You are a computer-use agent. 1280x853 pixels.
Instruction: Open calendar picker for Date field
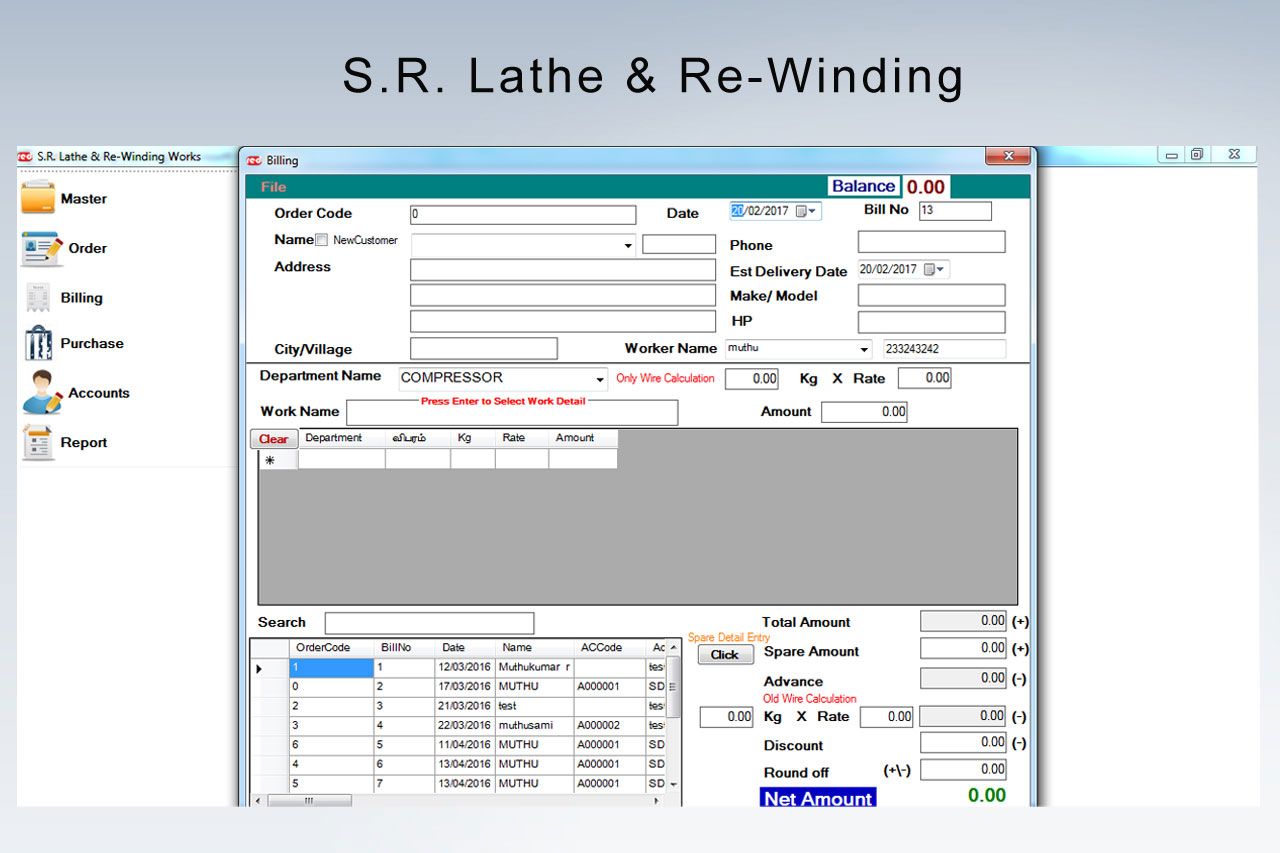(x=806, y=212)
